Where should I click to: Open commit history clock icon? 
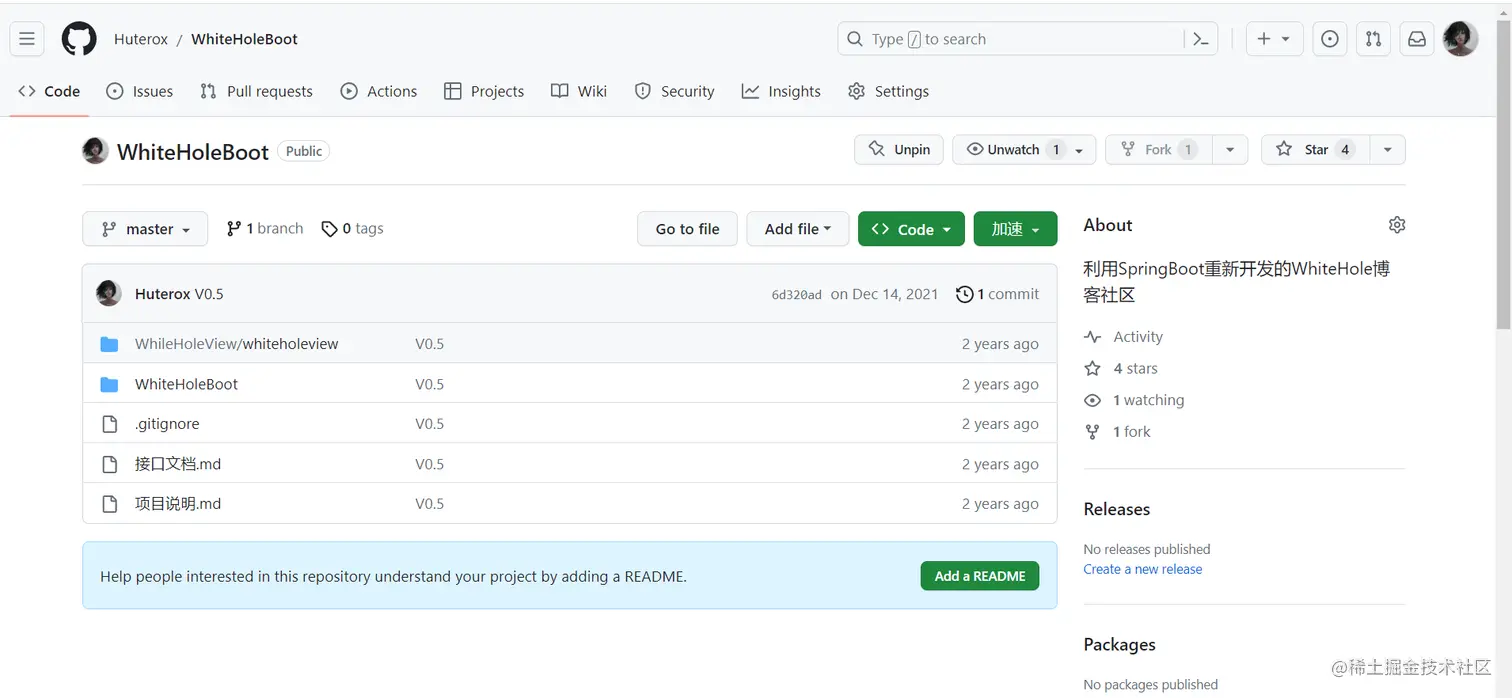(x=964, y=294)
